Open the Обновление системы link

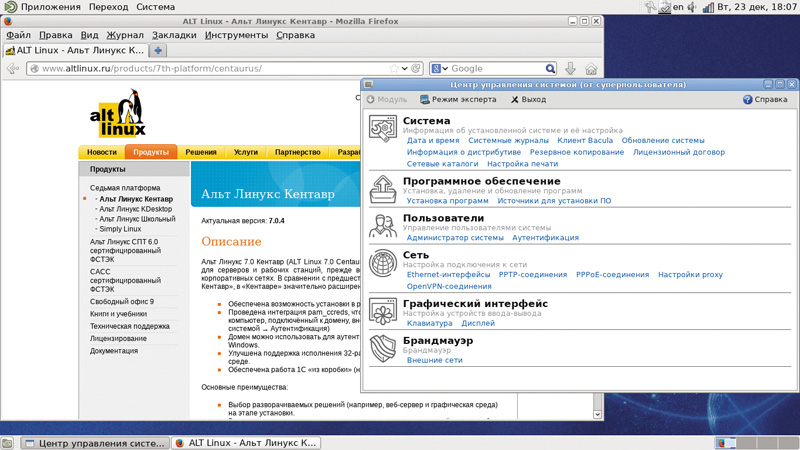pyautogui.click(x=663, y=140)
